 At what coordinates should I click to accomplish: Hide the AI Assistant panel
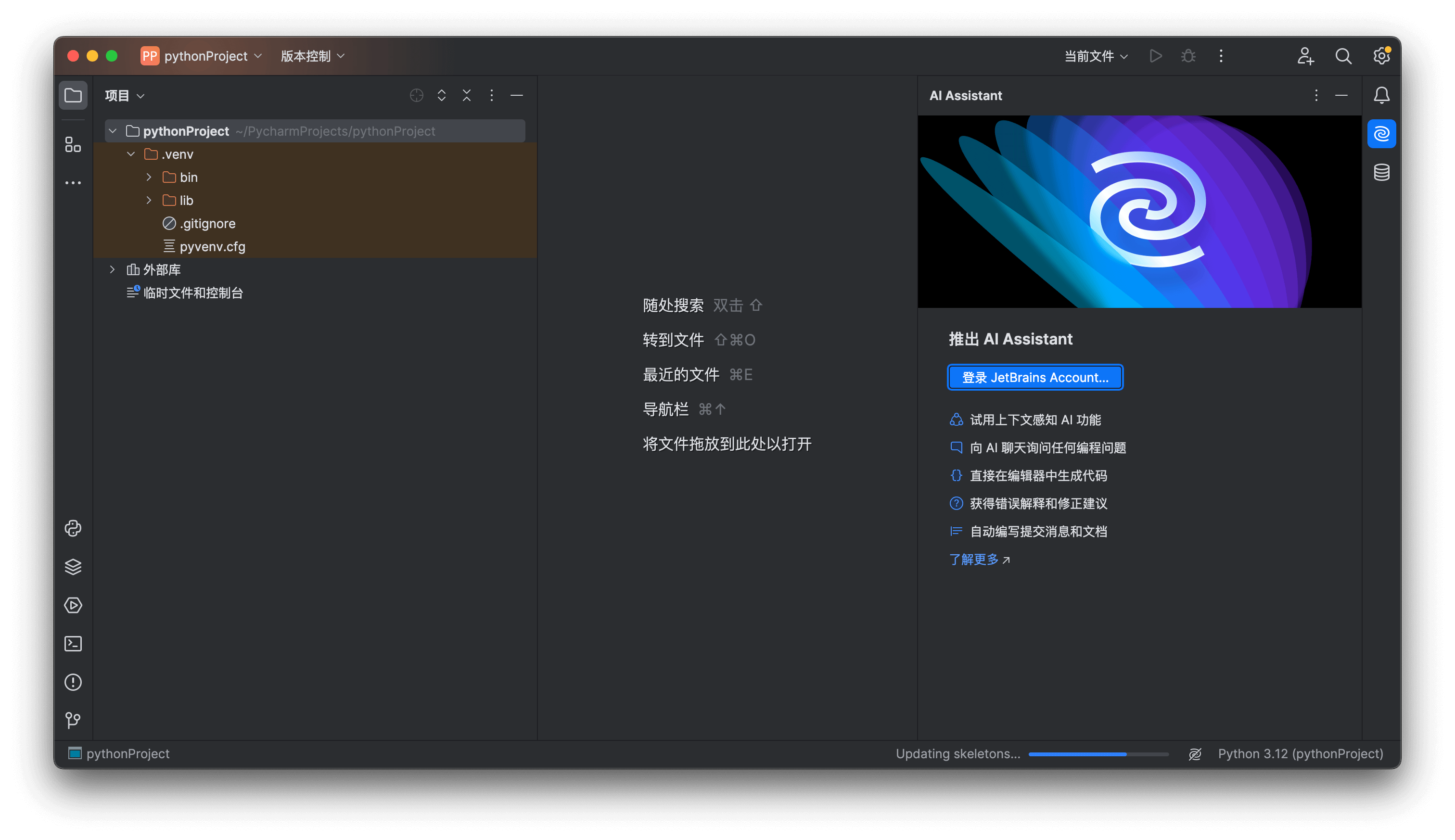click(x=1341, y=95)
